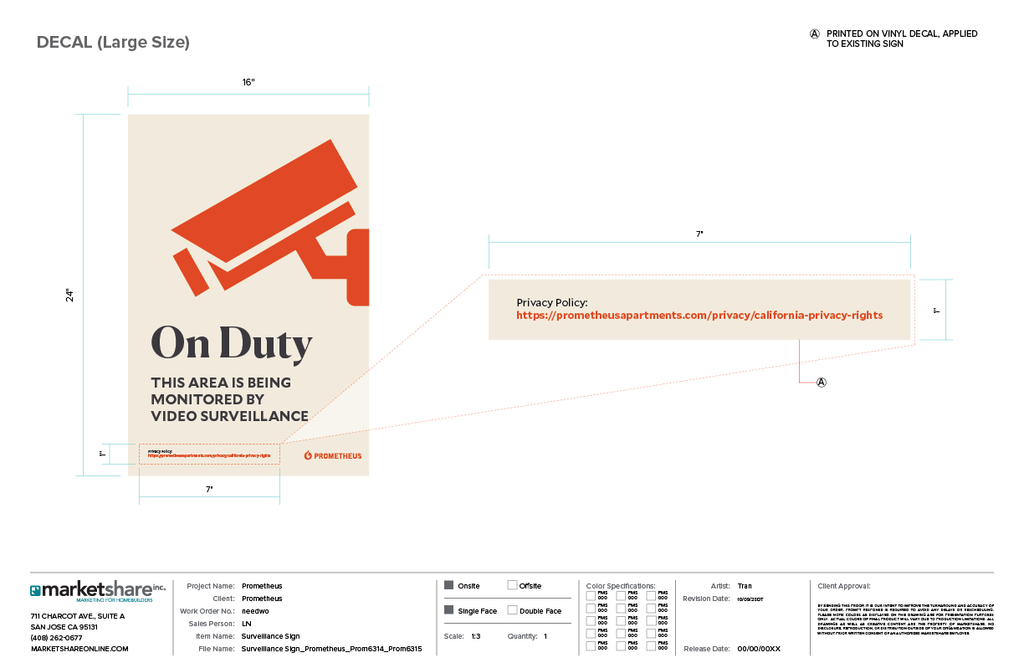Click the circled A callout marker under enlarged label
Image resolution: width=1024 pixels, height=663 pixels.
pos(822,382)
